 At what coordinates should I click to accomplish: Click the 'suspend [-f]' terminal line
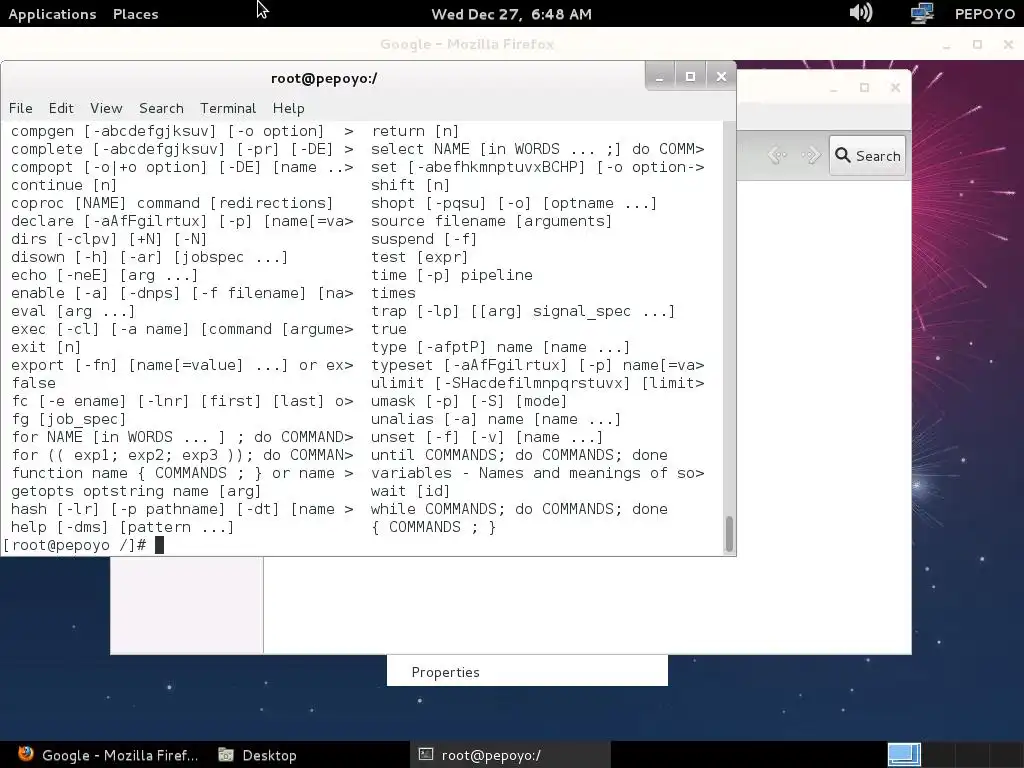(x=424, y=239)
